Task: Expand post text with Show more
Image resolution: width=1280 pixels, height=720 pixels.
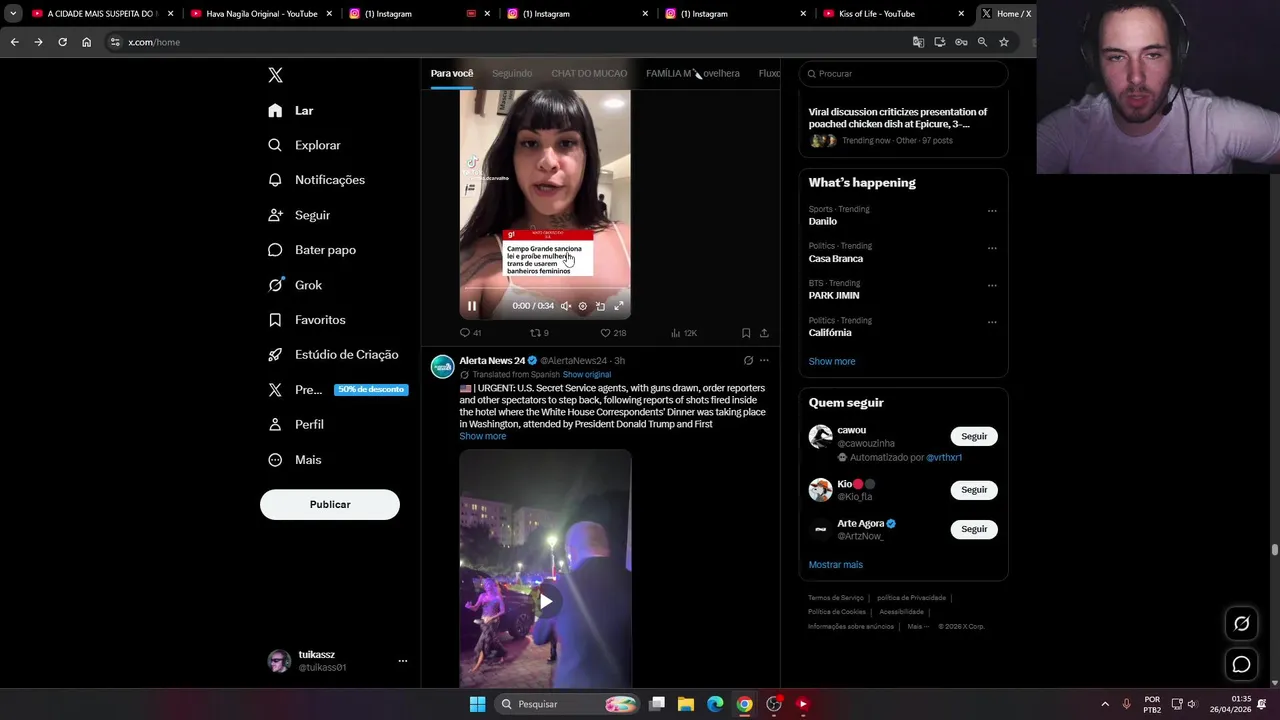Action: [483, 436]
